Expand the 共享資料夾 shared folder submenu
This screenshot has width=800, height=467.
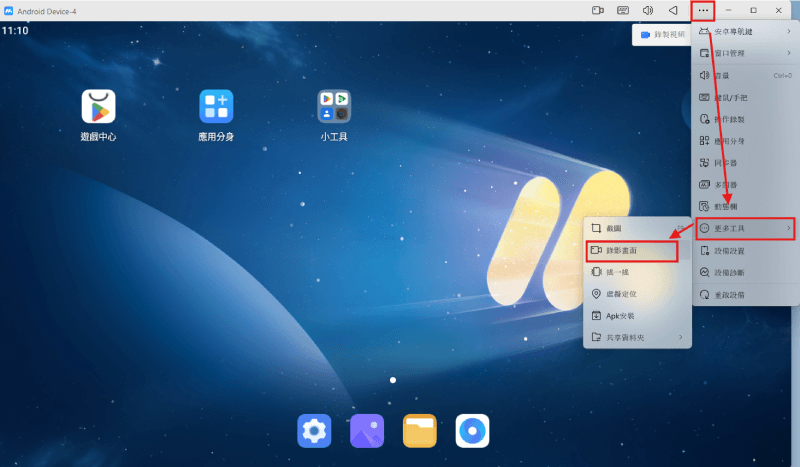click(x=637, y=337)
